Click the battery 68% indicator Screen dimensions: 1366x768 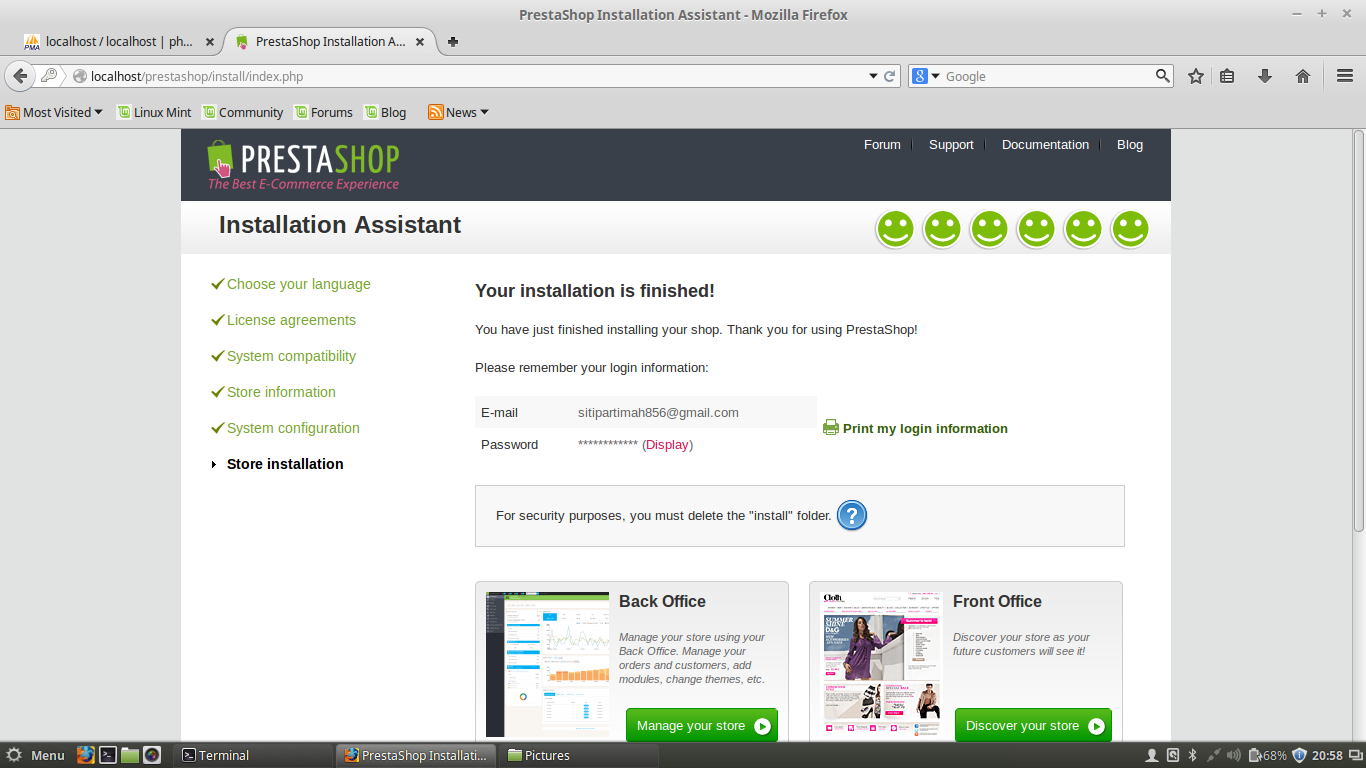click(x=1267, y=755)
